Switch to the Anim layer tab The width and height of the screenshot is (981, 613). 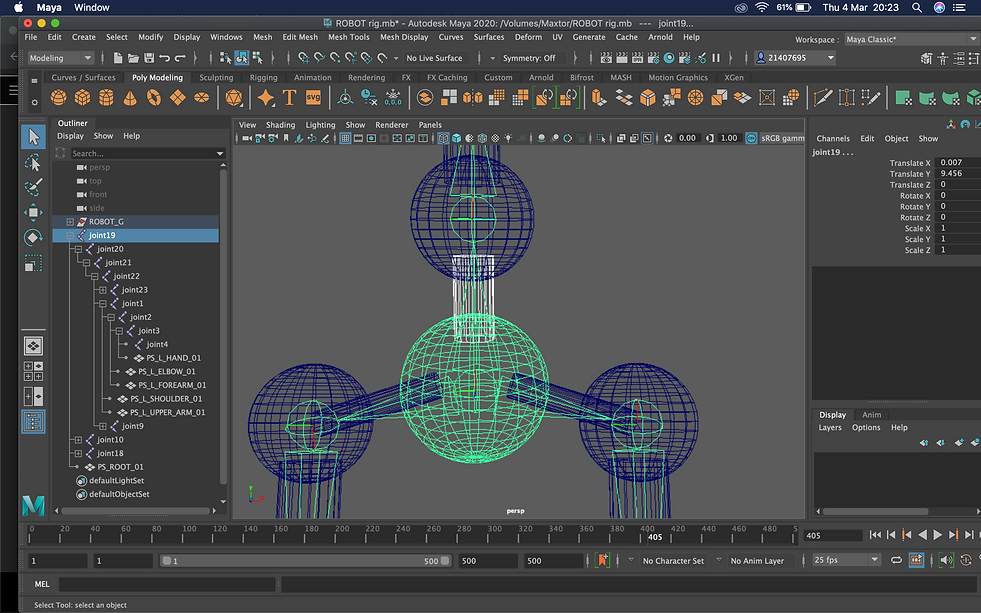[x=871, y=415]
